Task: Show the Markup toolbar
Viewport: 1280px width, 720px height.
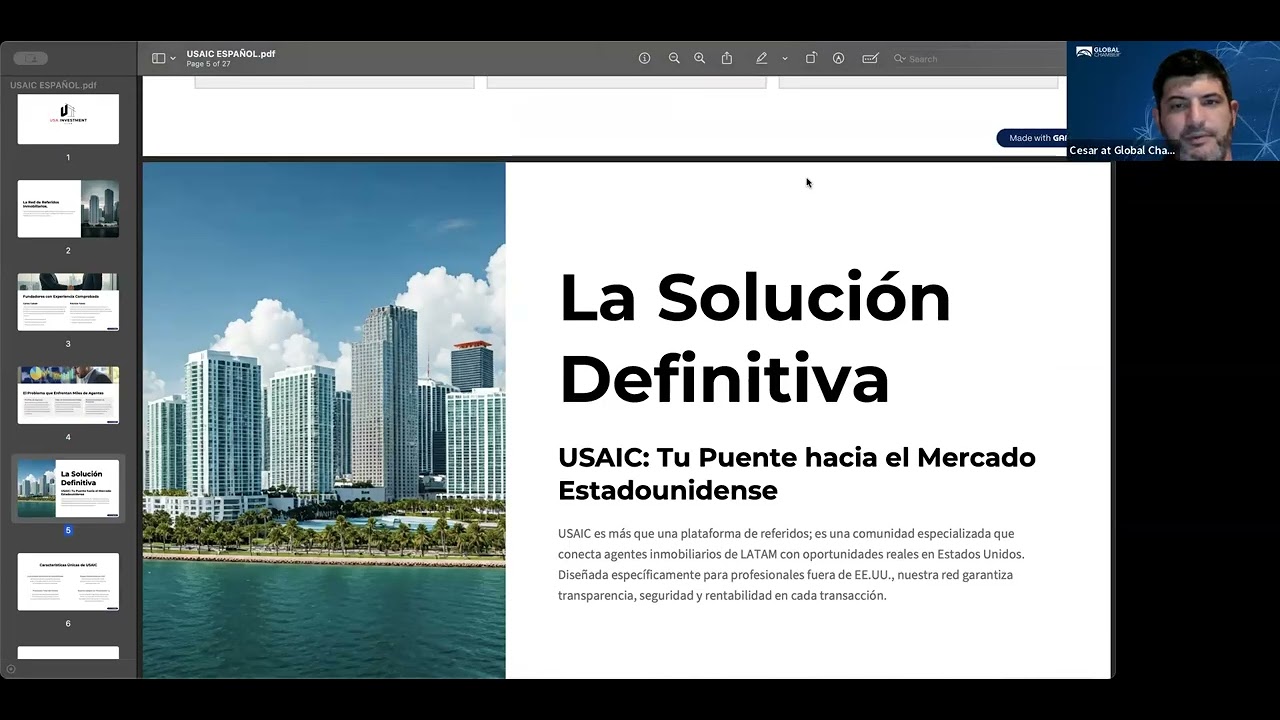Action: tap(838, 58)
